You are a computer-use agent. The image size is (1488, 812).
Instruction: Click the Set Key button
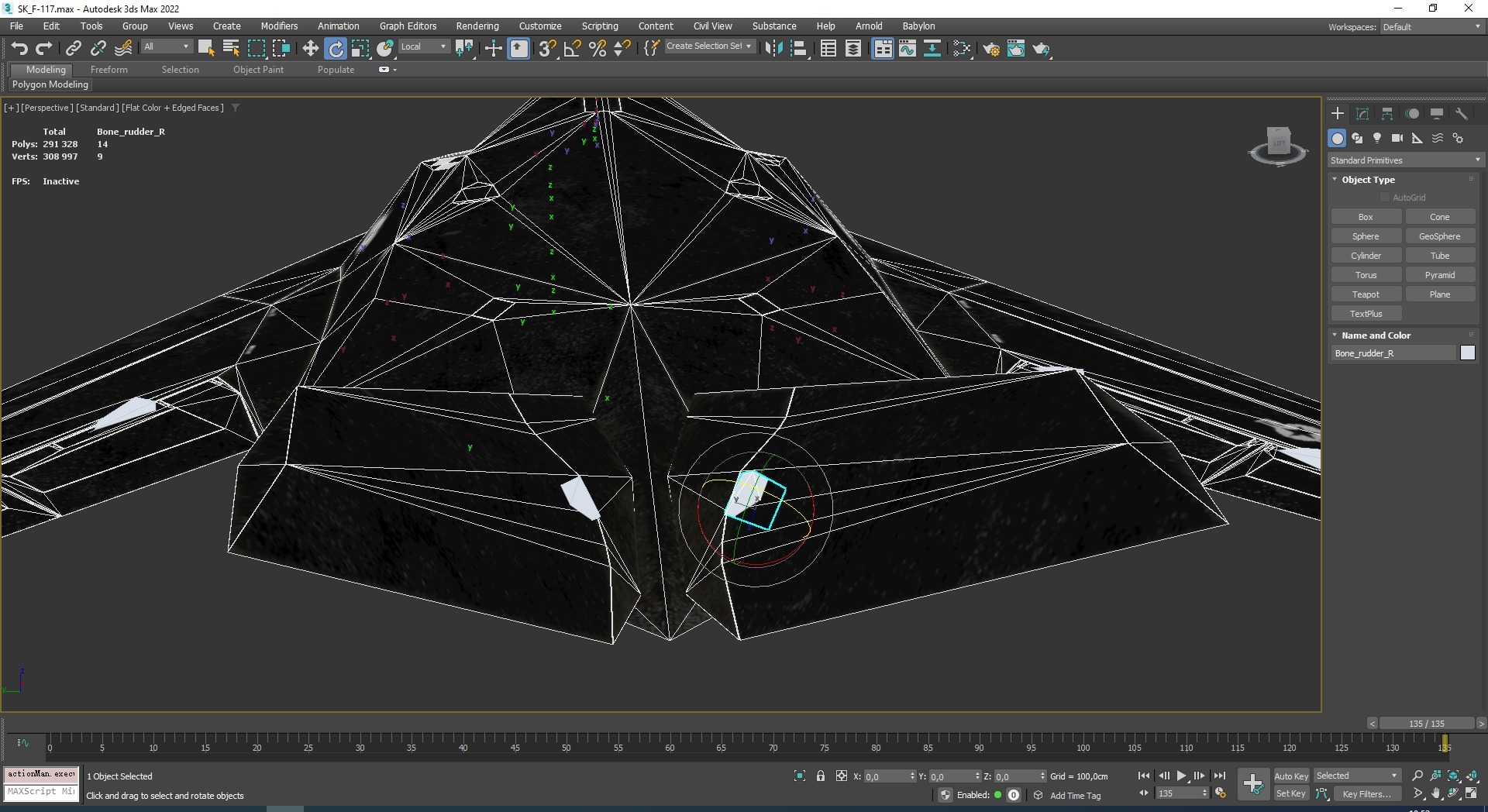pos(1291,793)
